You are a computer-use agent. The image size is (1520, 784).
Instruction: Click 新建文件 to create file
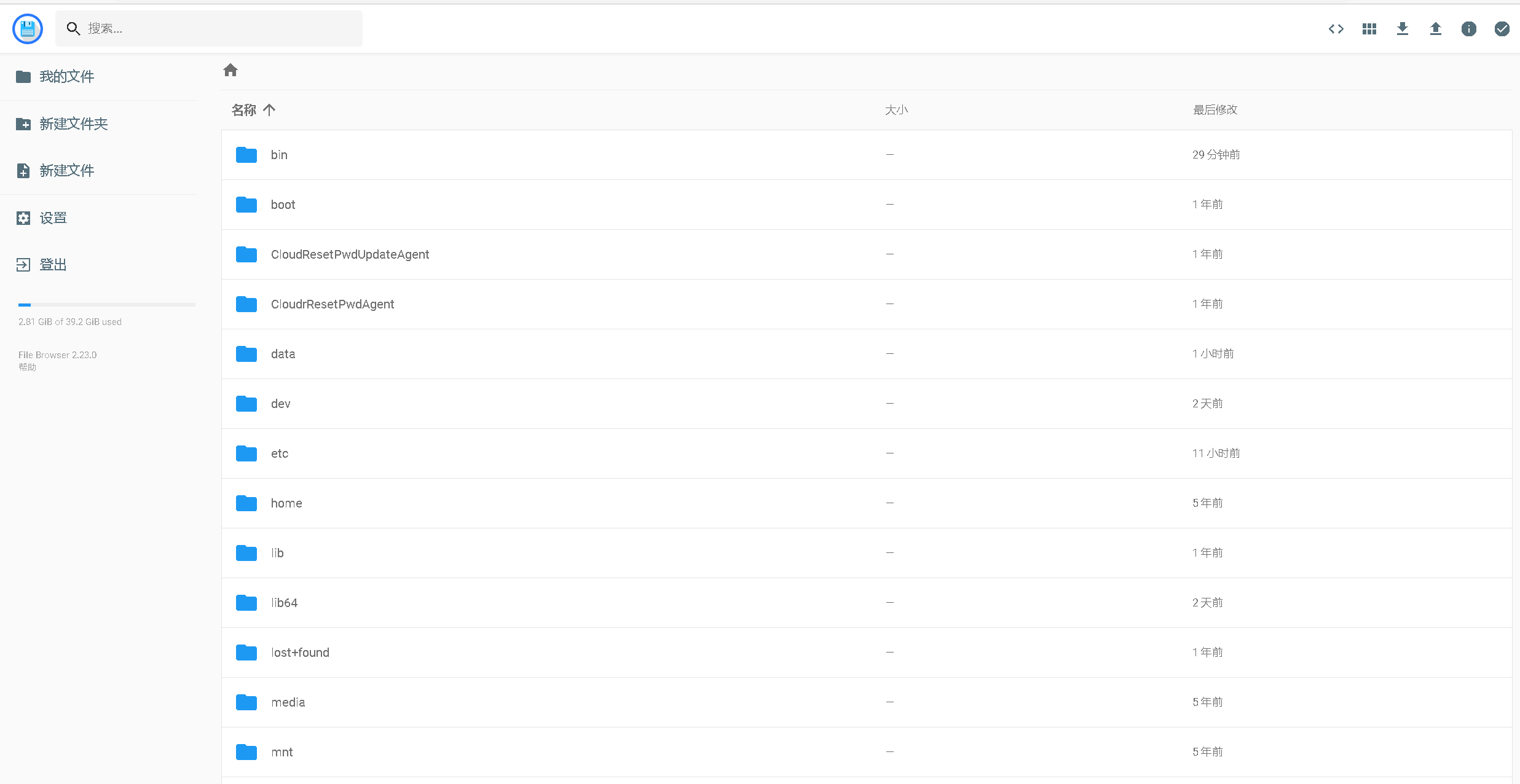point(66,171)
